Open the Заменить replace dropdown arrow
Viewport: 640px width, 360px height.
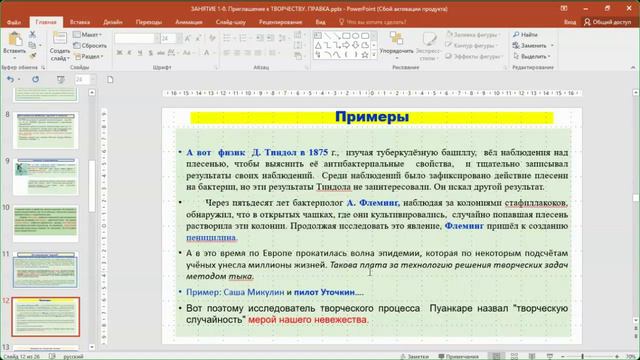552,45
